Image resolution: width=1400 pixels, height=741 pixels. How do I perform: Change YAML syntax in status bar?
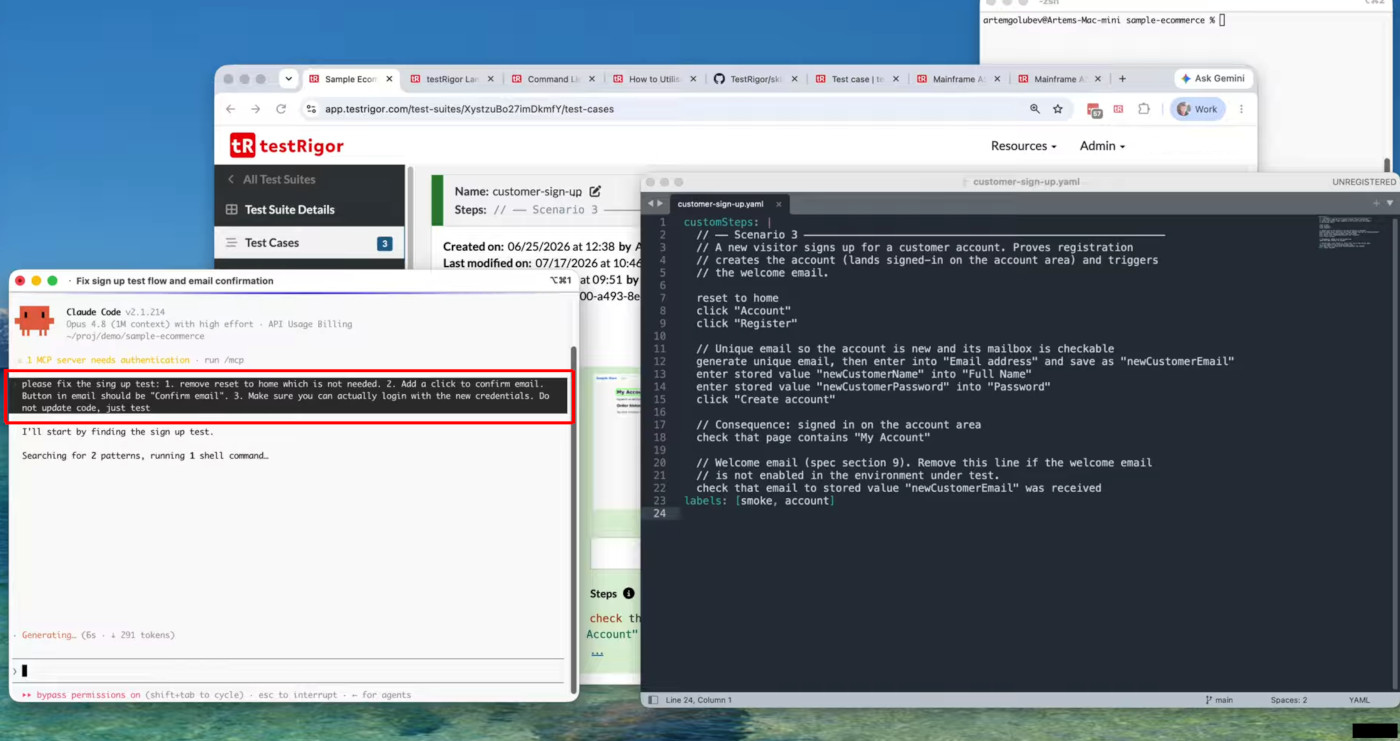point(1359,700)
